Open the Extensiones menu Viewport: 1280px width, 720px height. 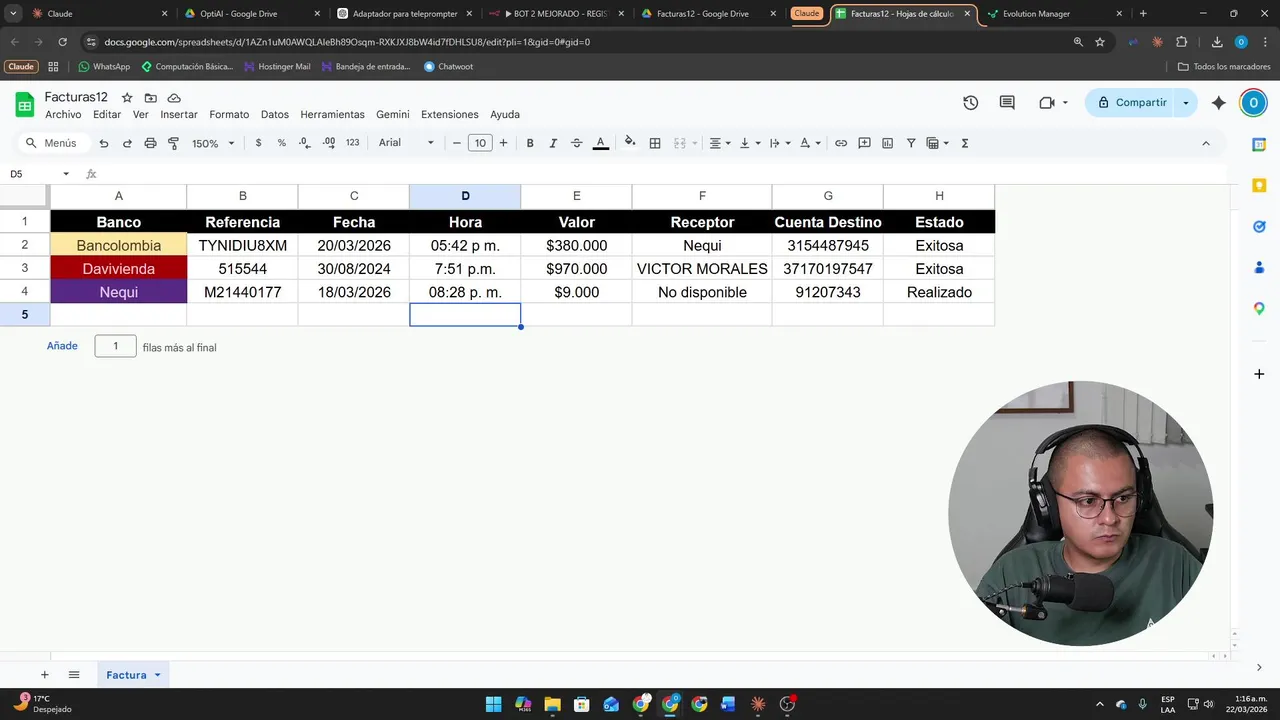pos(450,115)
